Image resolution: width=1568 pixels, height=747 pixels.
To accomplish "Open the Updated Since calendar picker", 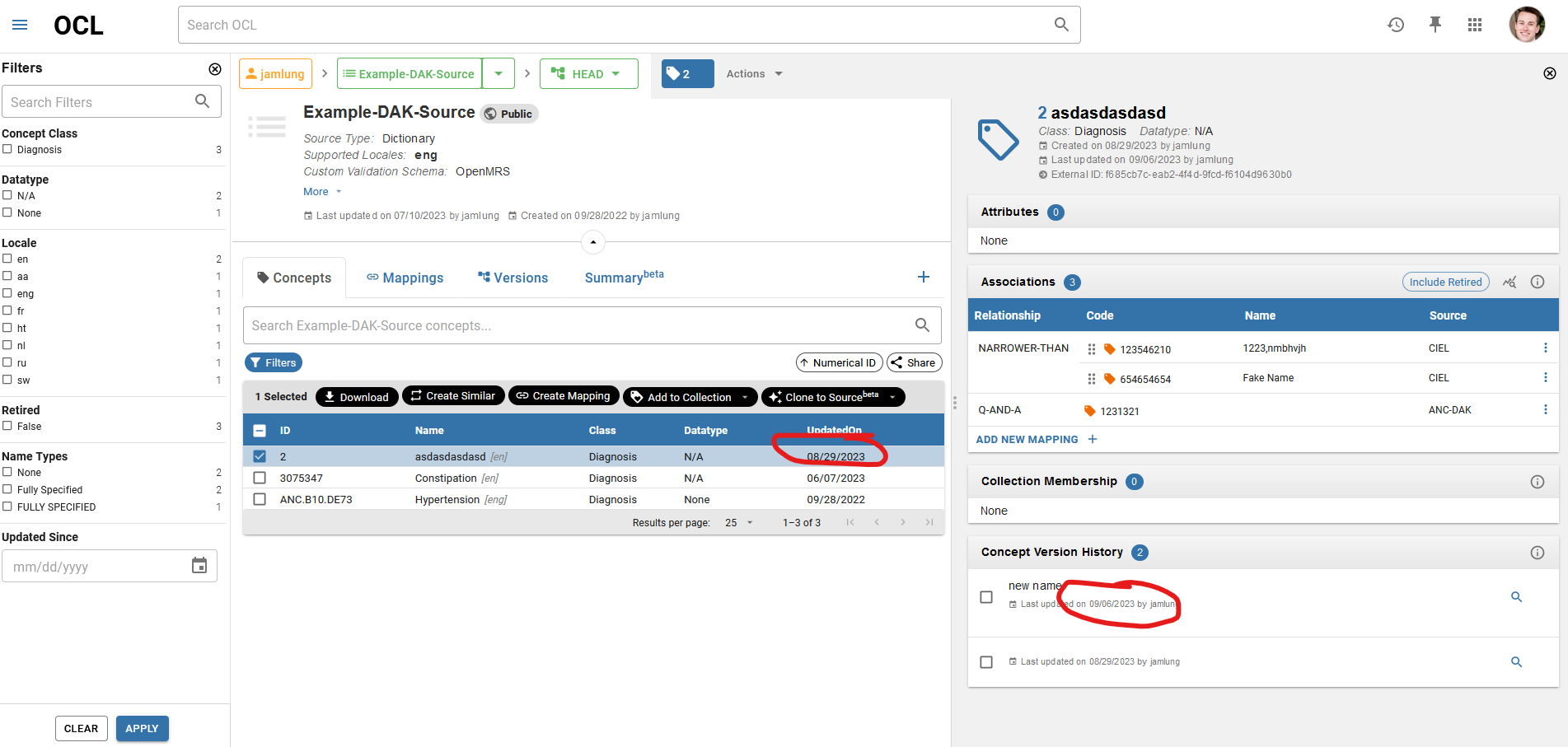I will click(x=199, y=565).
